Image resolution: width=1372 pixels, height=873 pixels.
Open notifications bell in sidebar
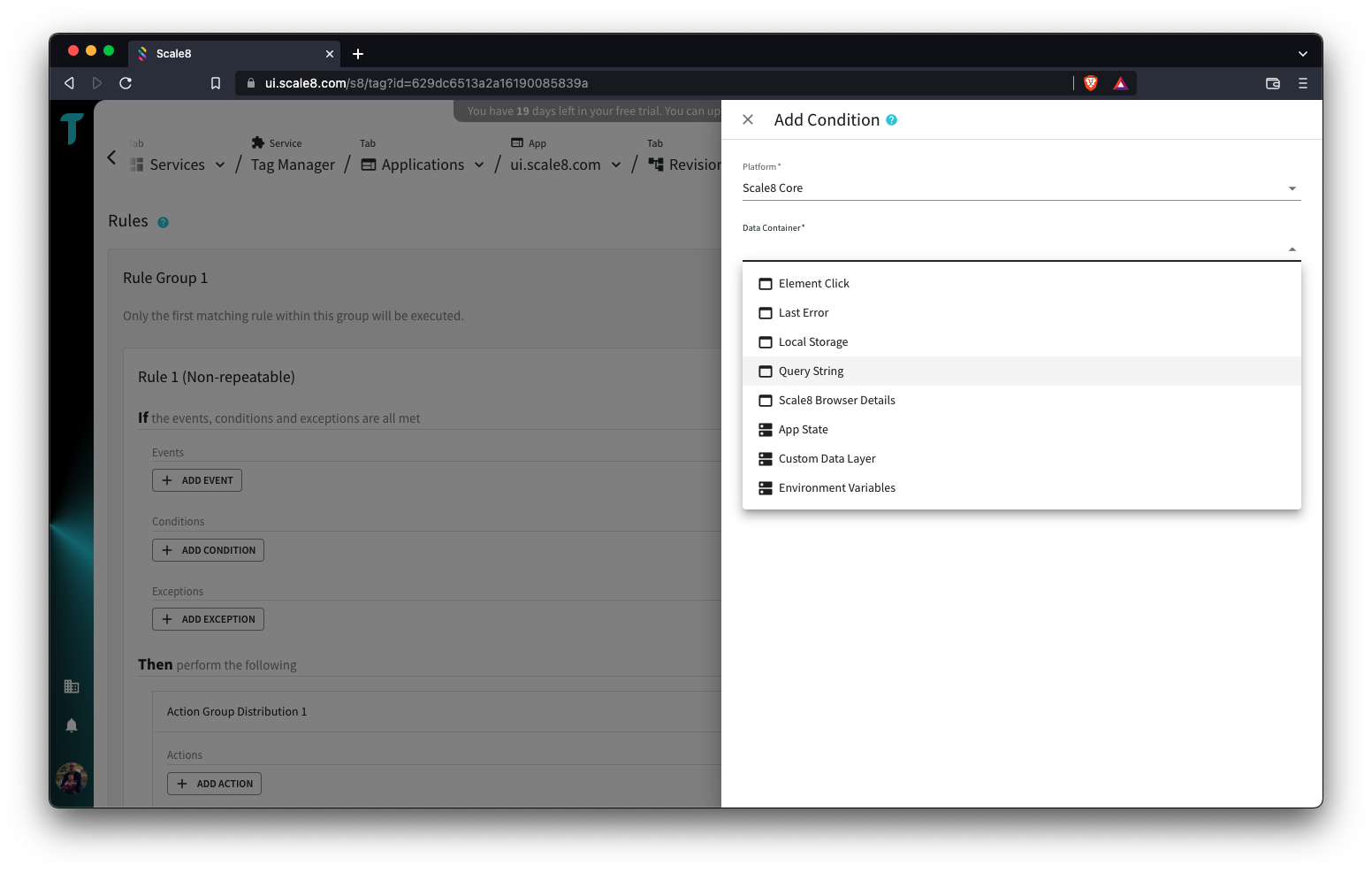pyautogui.click(x=72, y=725)
